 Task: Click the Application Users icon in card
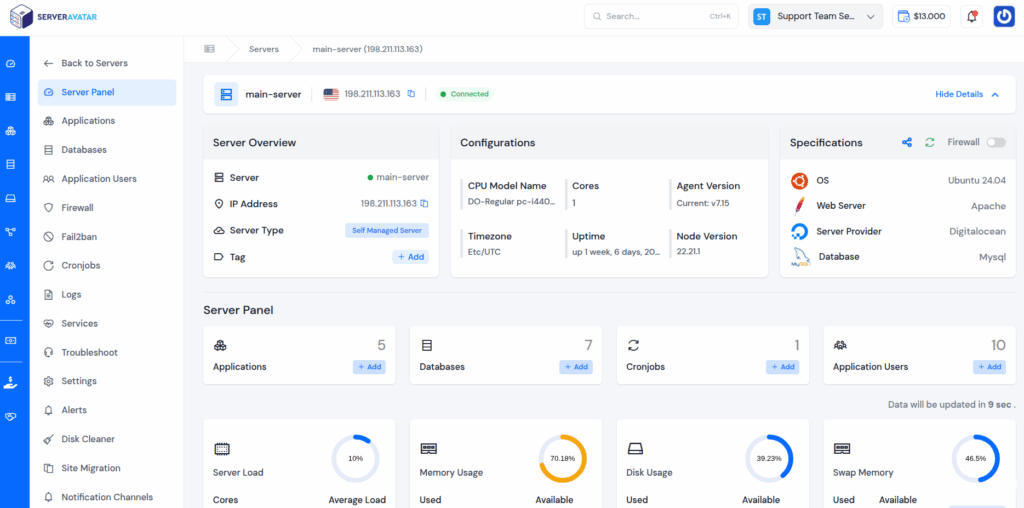click(840, 345)
